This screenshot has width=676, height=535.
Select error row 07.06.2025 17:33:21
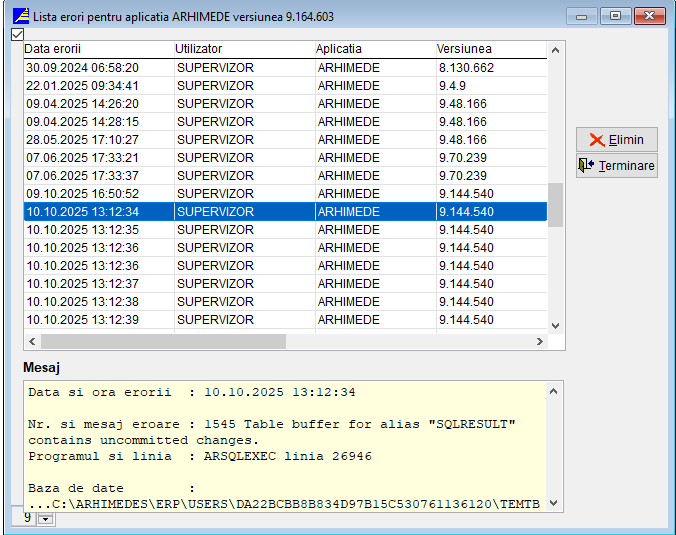285,158
